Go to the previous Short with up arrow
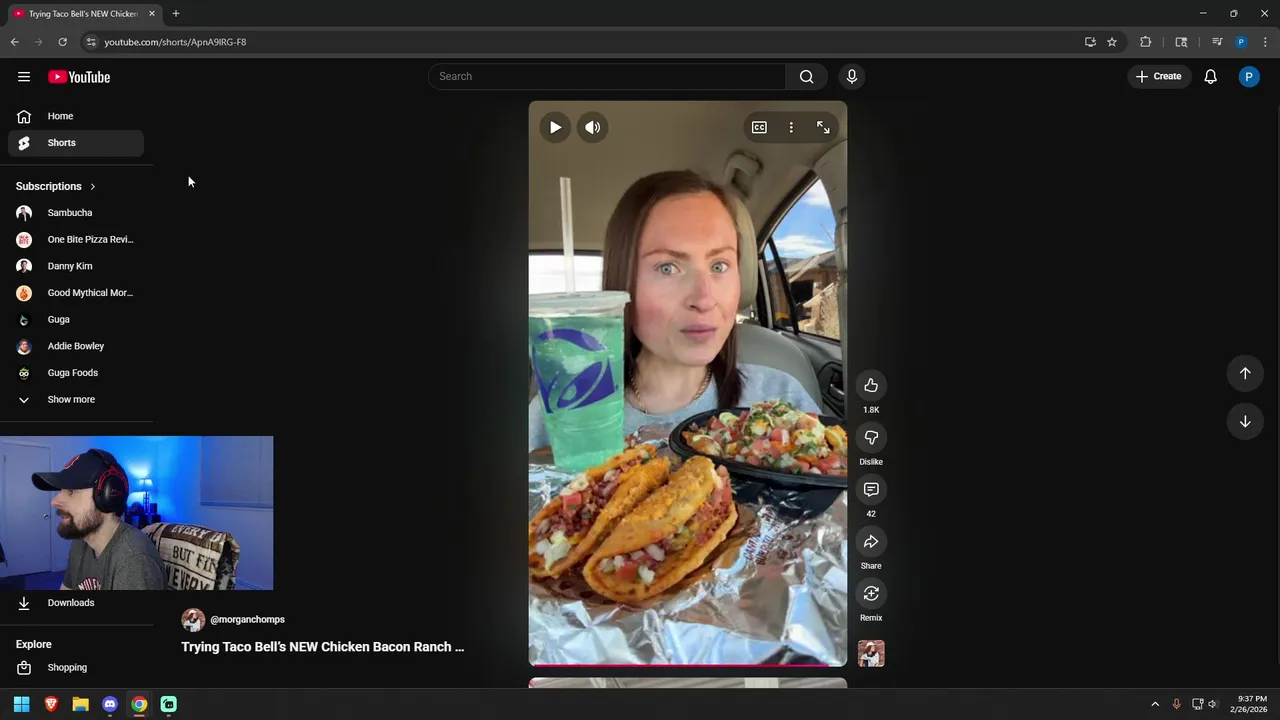Image resolution: width=1280 pixels, height=720 pixels. [1245, 373]
